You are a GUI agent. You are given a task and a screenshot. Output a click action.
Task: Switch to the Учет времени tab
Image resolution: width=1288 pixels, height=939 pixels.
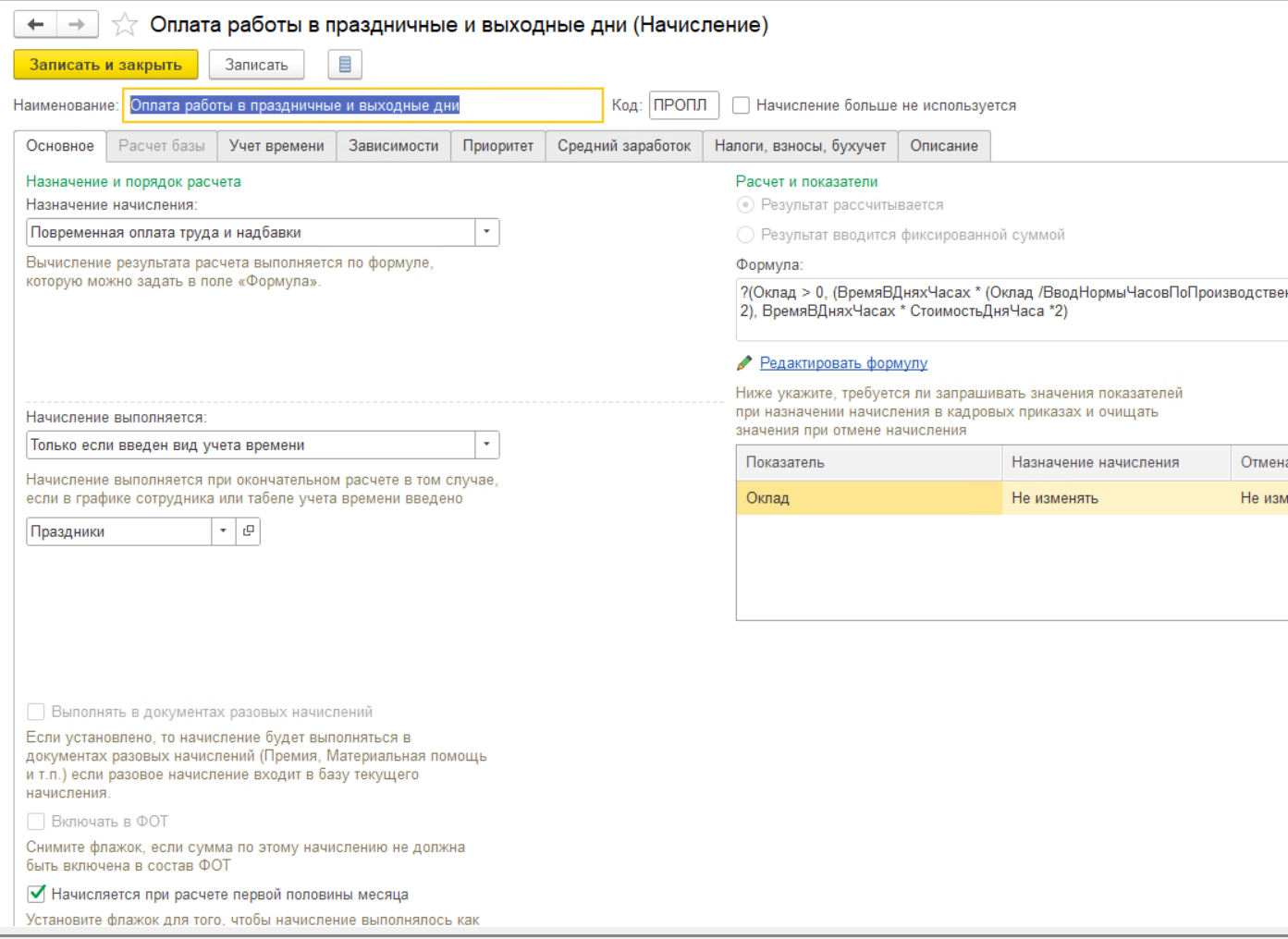coord(276,146)
